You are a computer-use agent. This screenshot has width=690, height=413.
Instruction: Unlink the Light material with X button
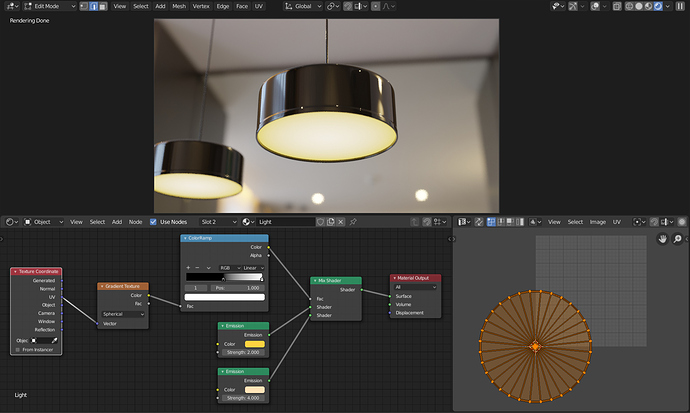click(341, 222)
